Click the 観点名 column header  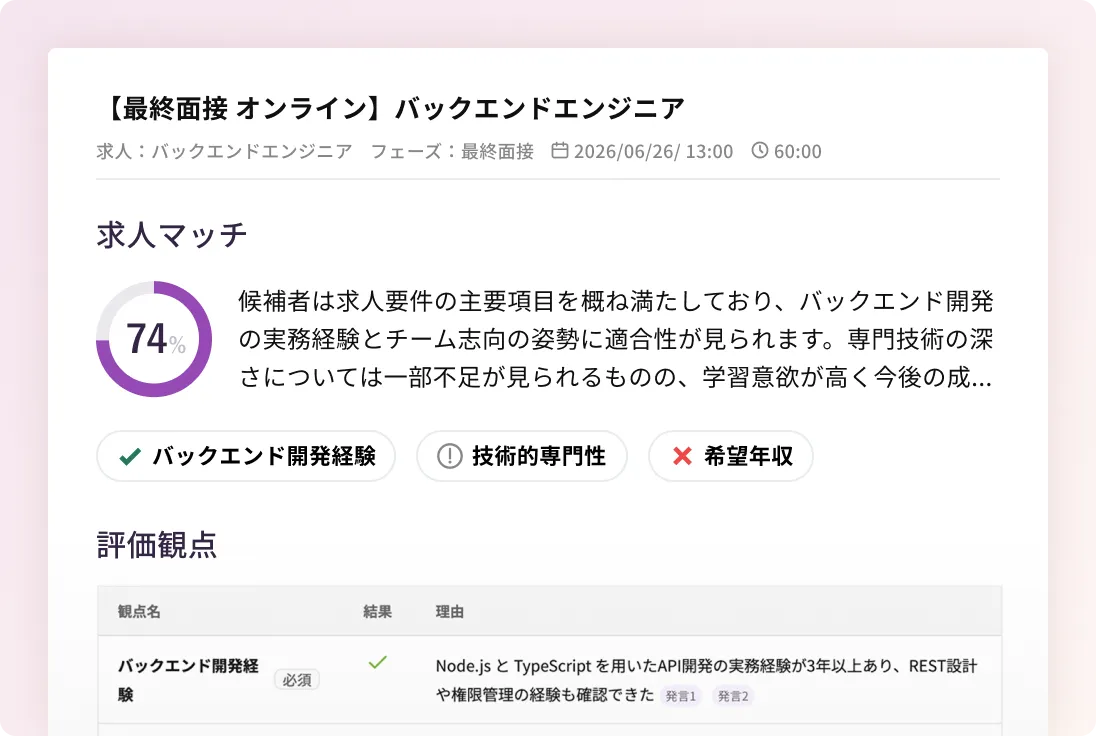coord(139,612)
